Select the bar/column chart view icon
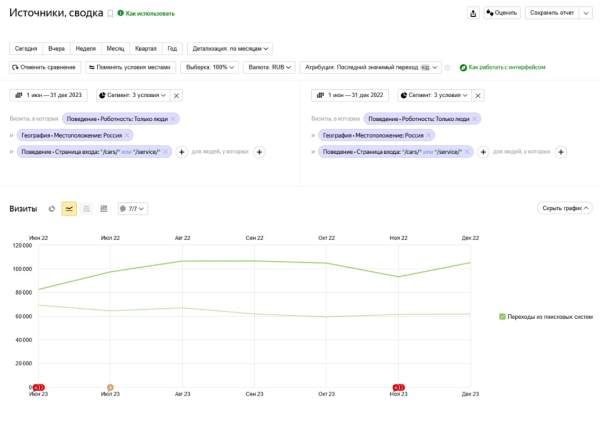The image size is (600, 430). 104,209
